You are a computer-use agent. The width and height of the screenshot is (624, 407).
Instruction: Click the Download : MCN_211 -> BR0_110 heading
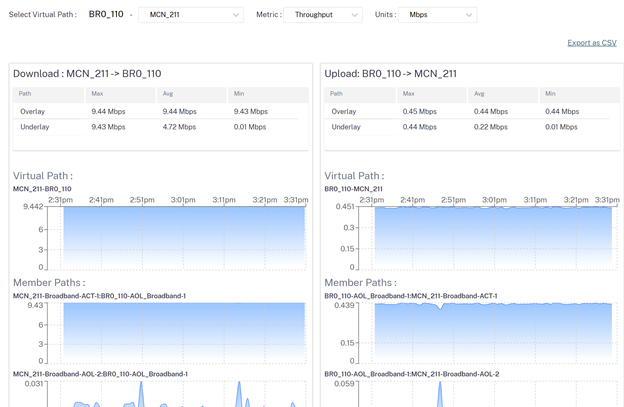point(87,74)
